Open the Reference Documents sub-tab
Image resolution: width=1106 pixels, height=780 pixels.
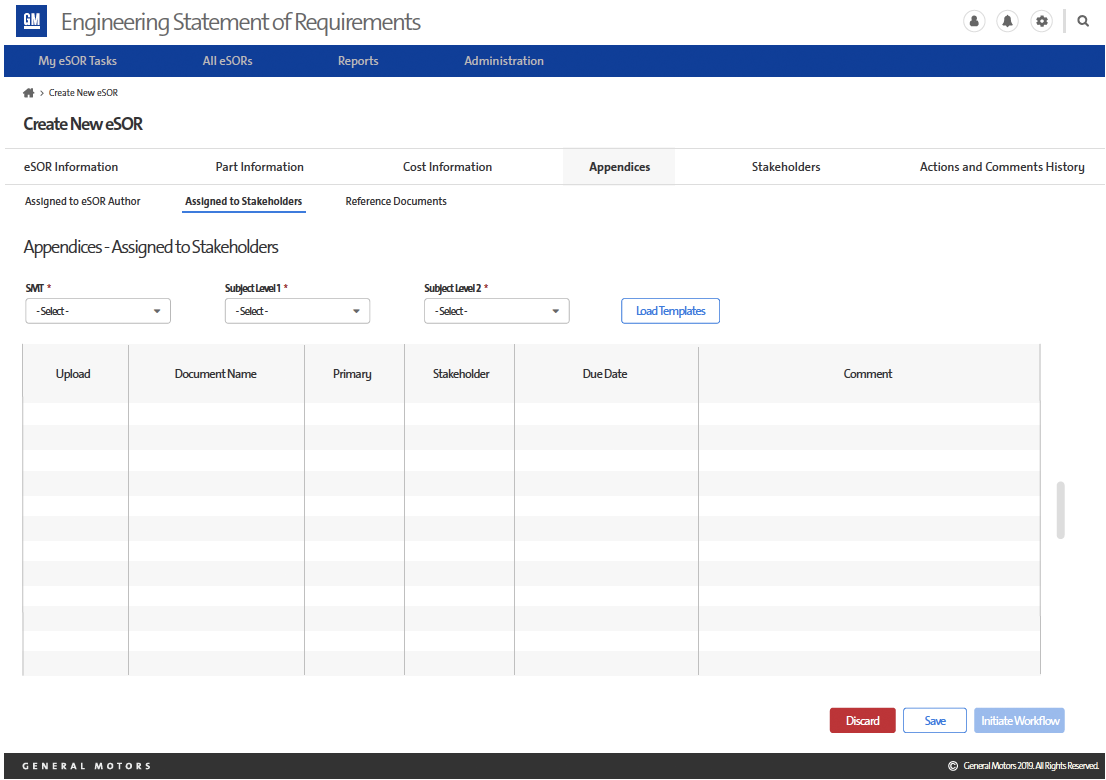point(396,202)
